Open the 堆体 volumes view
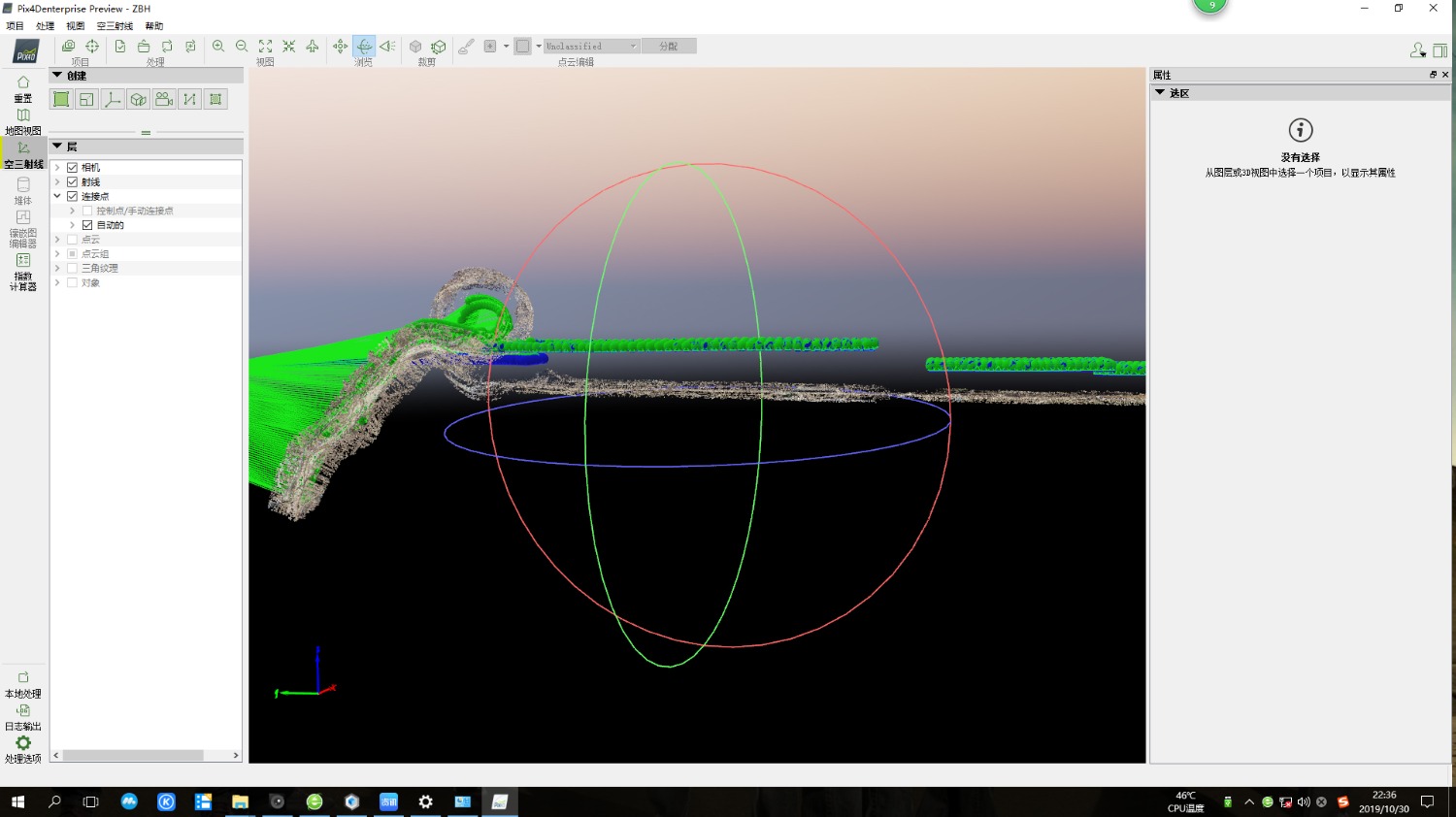The width and height of the screenshot is (1456, 817). [23, 191]
